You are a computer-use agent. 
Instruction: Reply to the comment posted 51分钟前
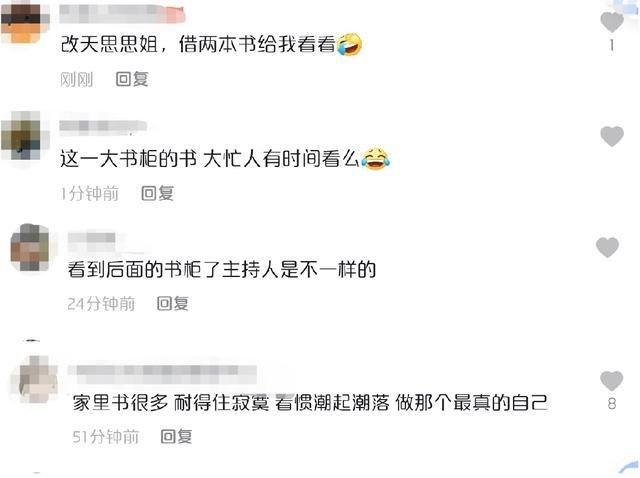[x=176, y=436]
